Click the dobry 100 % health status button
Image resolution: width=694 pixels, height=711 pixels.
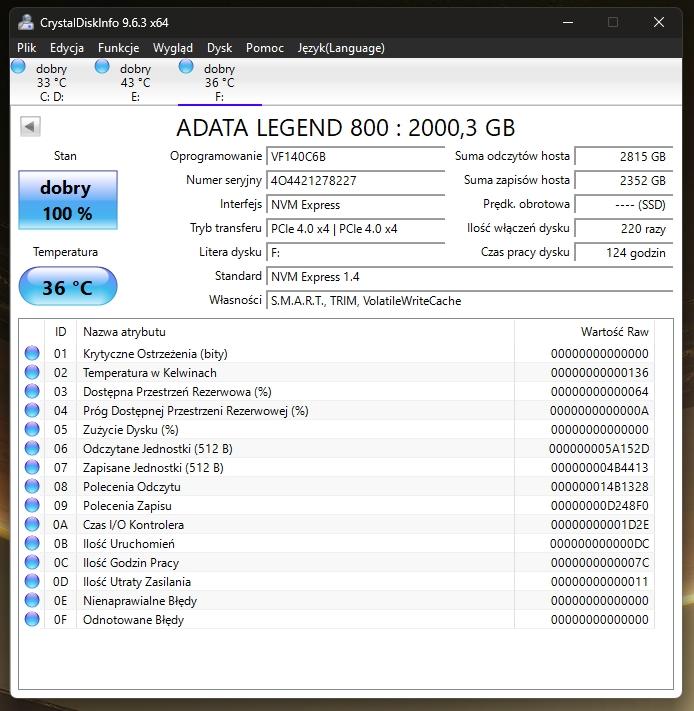[67, 200]
